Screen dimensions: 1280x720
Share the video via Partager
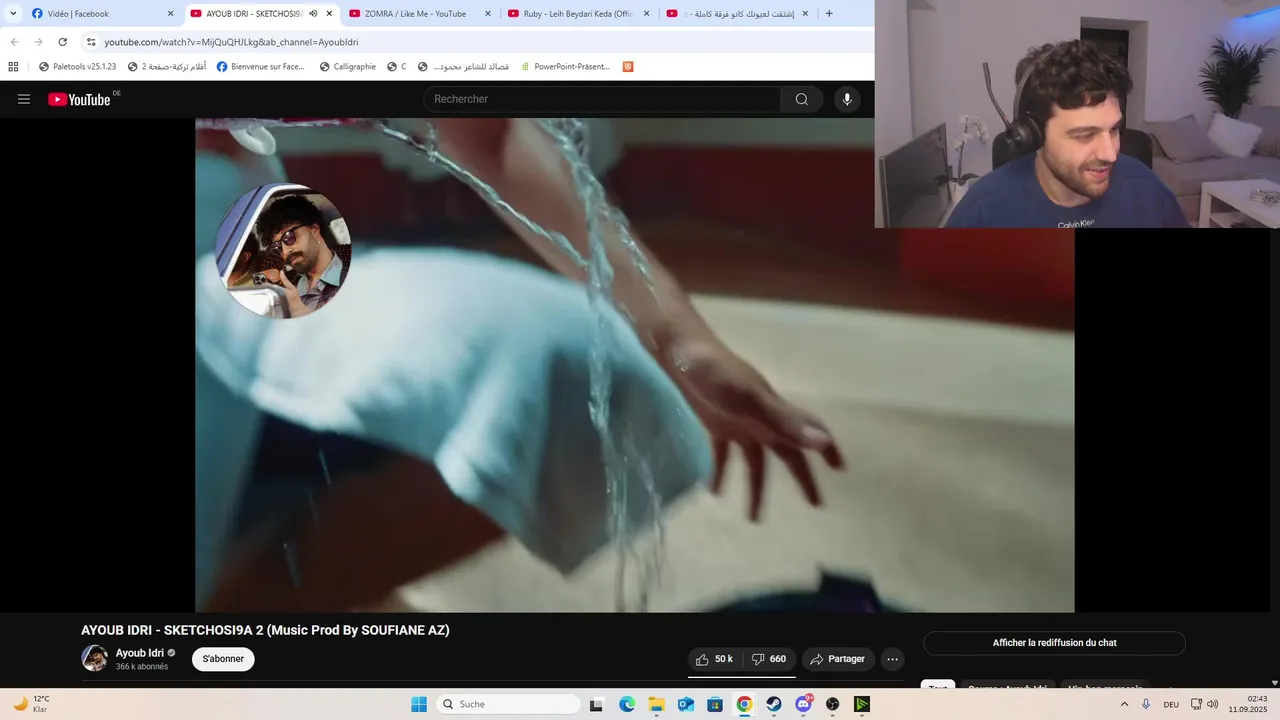(x=838, y=659)
